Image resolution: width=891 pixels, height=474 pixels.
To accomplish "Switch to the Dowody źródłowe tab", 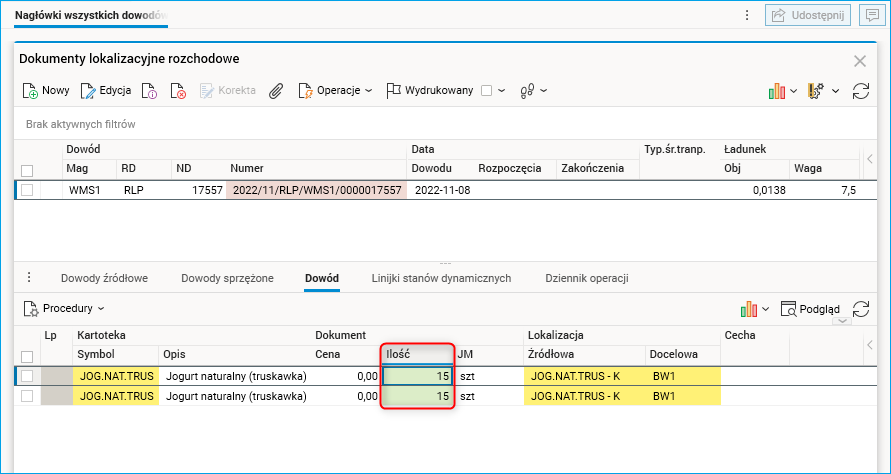I will point(105,278).
